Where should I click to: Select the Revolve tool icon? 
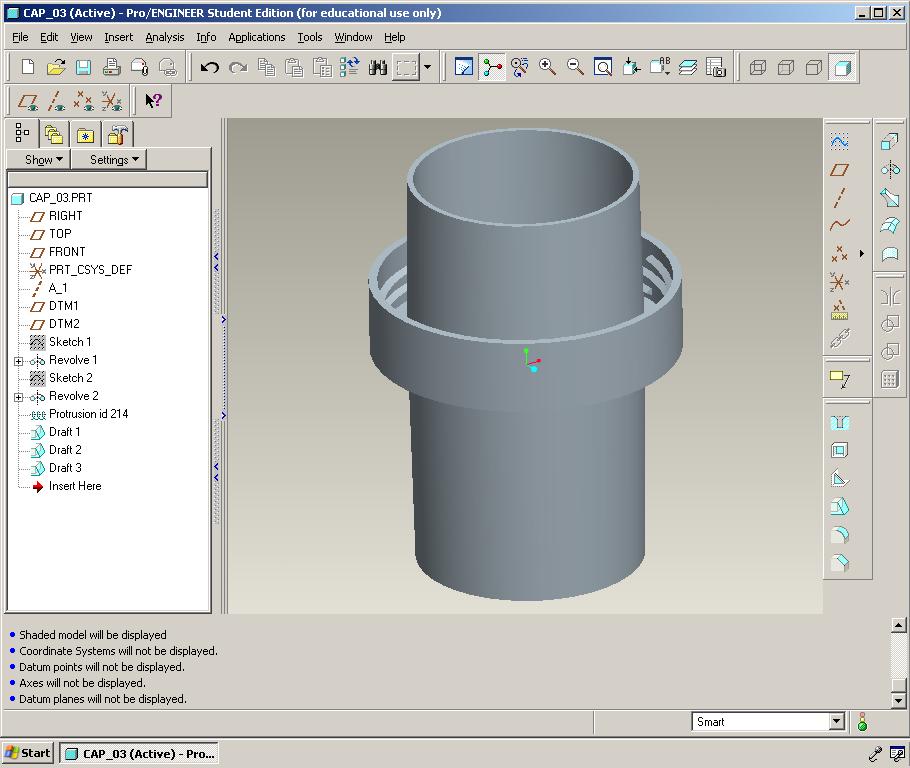(x=889, y=170)
